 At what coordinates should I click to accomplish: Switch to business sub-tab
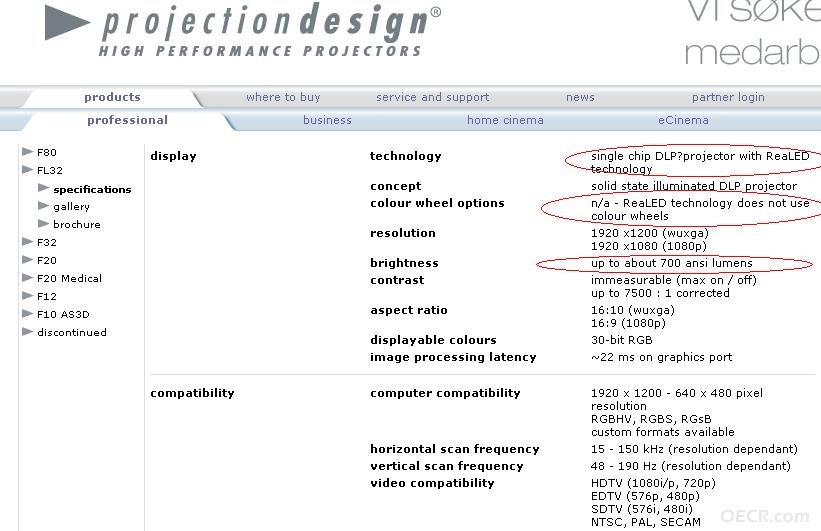coord(327,120)
